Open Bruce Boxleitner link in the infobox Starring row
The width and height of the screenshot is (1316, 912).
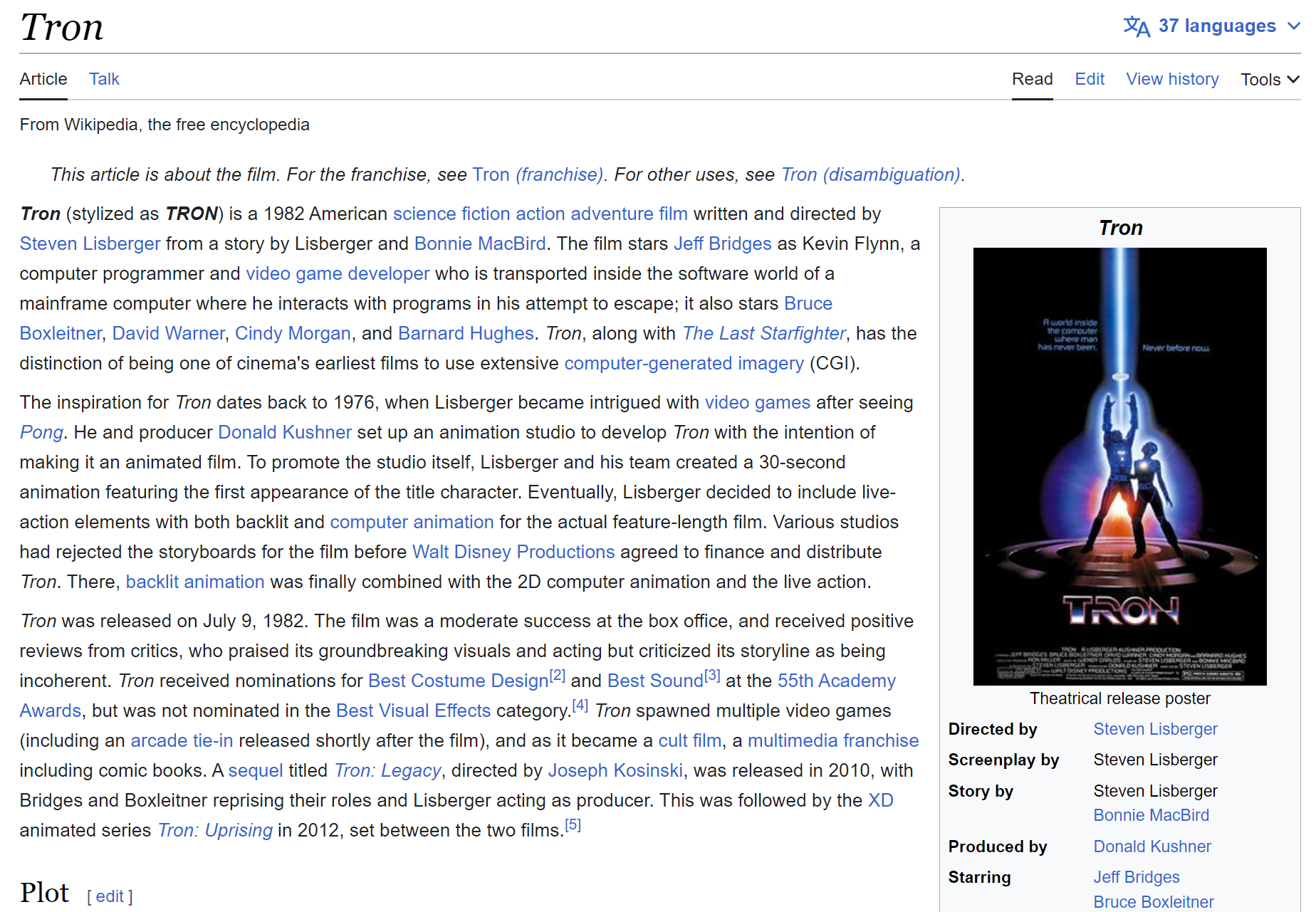[1153, 902]
